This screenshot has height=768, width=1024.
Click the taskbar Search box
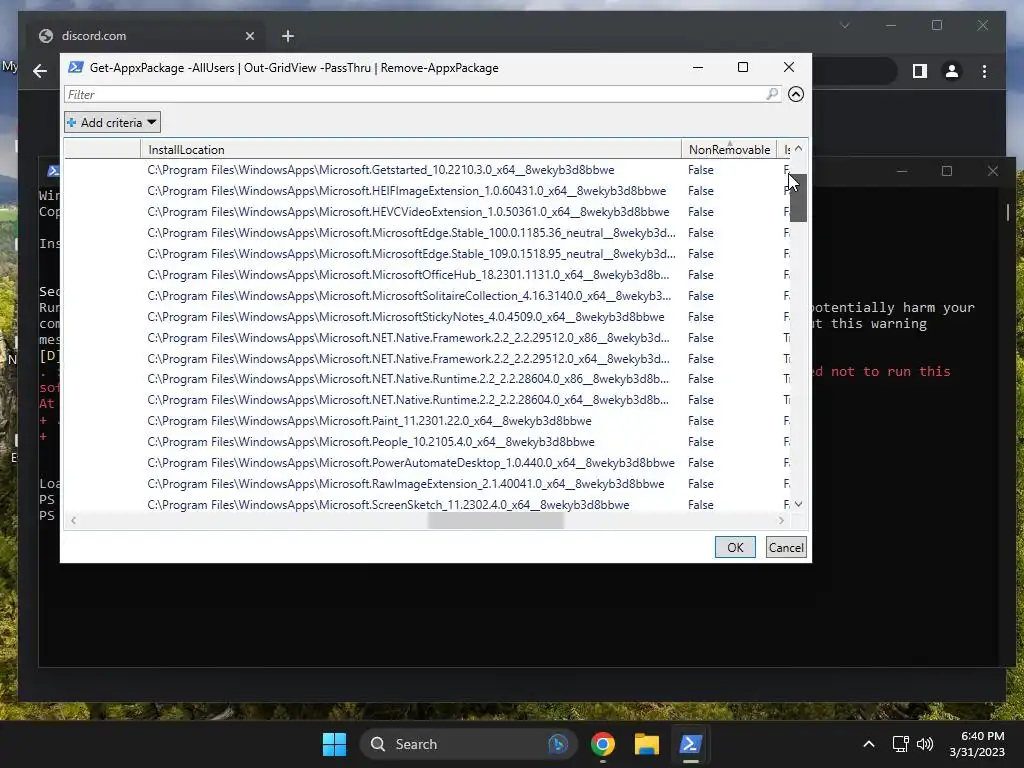click(x=468, y=744)
